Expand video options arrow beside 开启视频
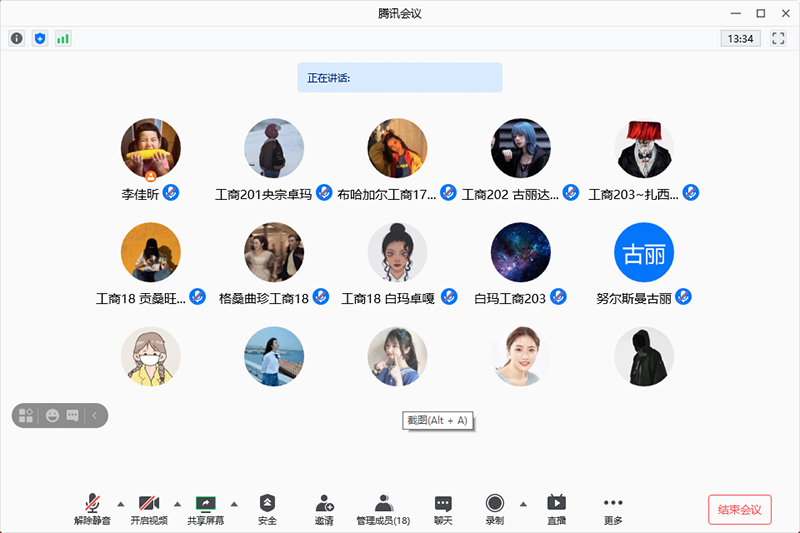This screenshot has height=533, width=800. click(178, 503)
